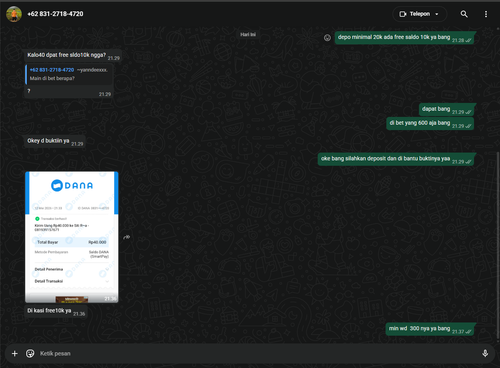Open the contact's profile picture
500x368 pixels.
coord(14,14)
